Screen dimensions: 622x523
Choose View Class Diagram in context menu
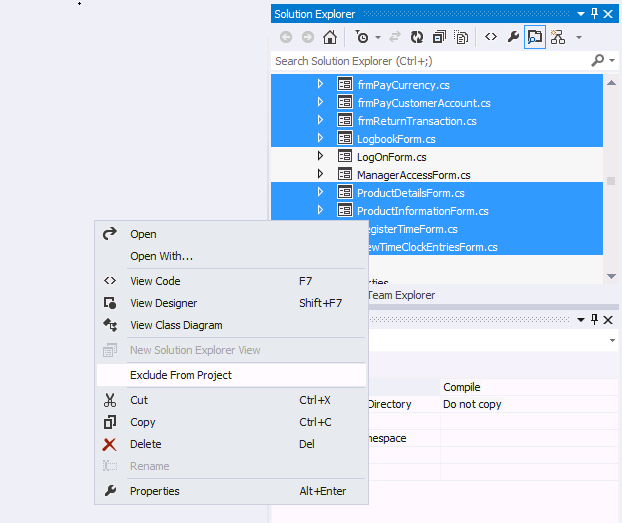(231, 325)
